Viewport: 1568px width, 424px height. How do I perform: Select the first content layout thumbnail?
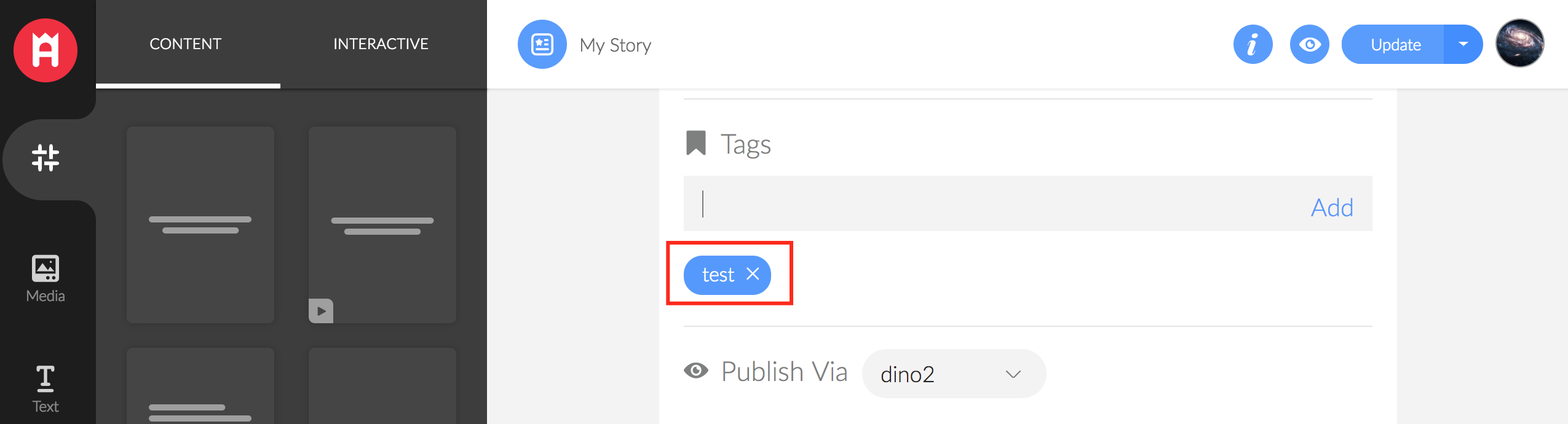coord(200,224)
